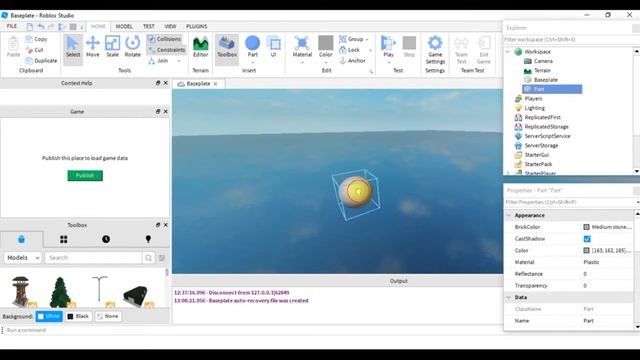Screen dimensions: 640x360
Task: Click the Undo arrow in quick access bar
Action: pos(40,27)
